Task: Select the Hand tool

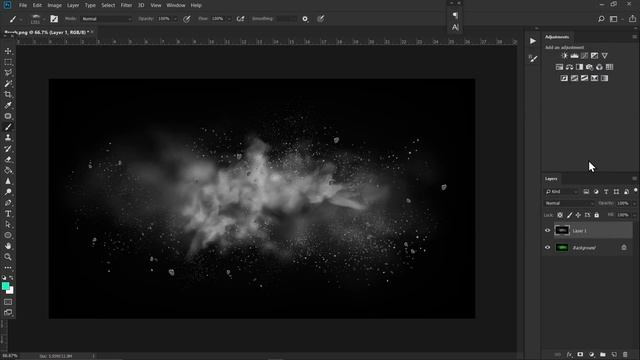Action: tap(8, 246)
